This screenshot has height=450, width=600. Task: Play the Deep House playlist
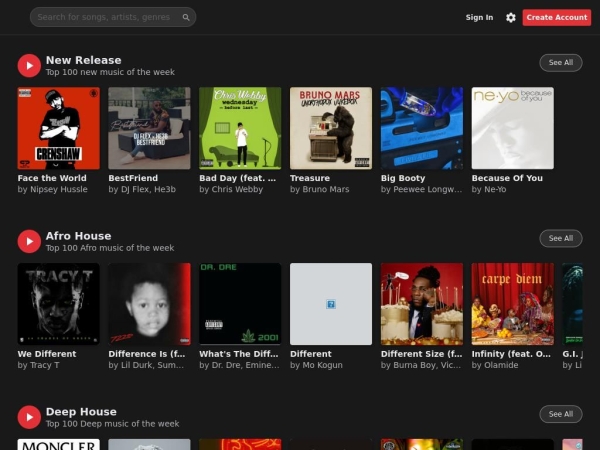29,417
